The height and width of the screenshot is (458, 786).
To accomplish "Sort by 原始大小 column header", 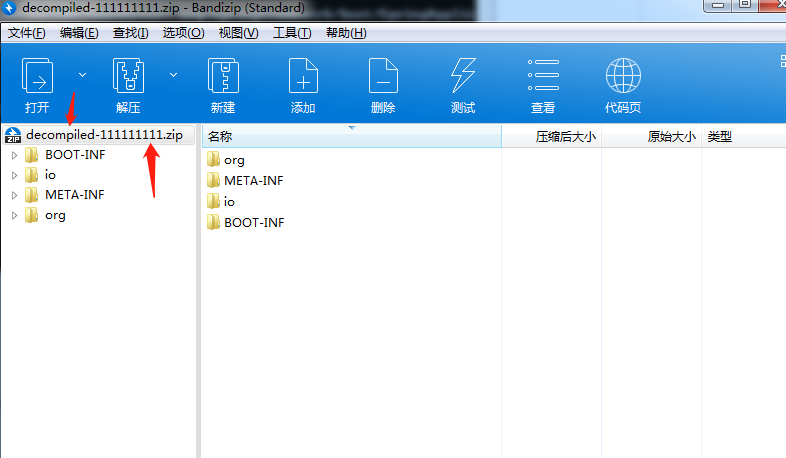I will pyautogui.click(x=651, y=136).
